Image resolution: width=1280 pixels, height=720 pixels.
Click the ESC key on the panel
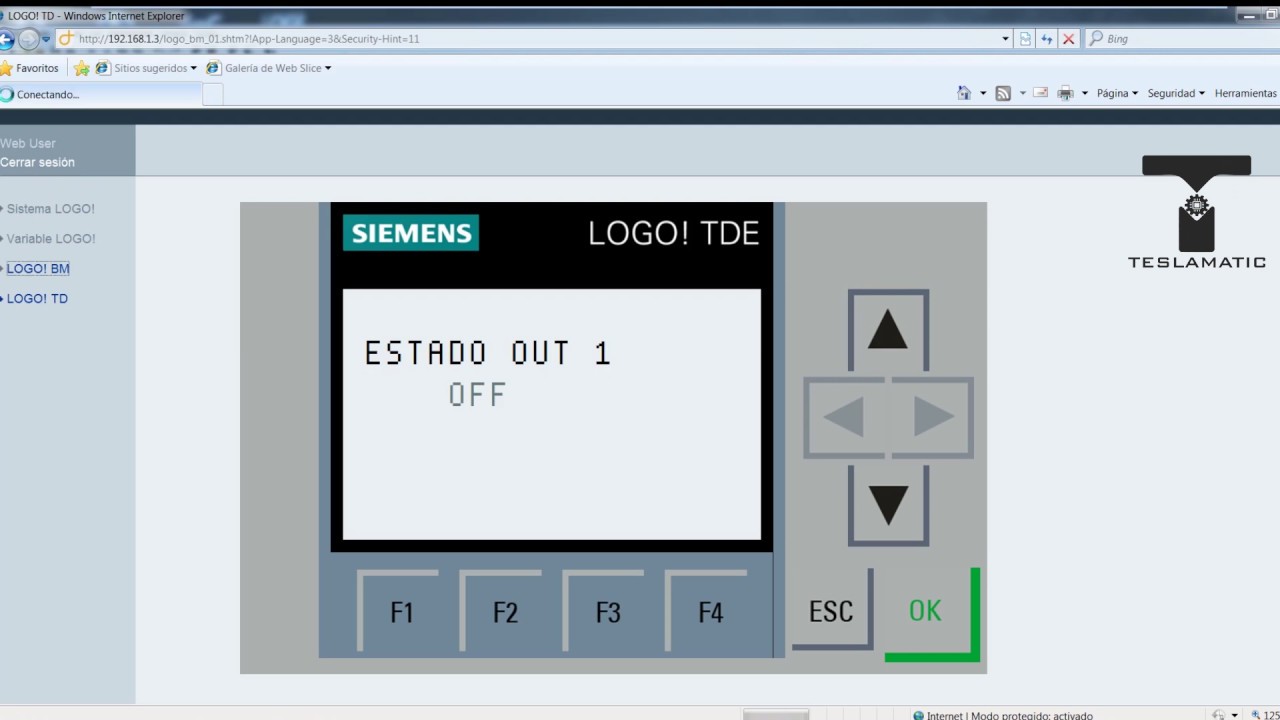coord(831,610)
